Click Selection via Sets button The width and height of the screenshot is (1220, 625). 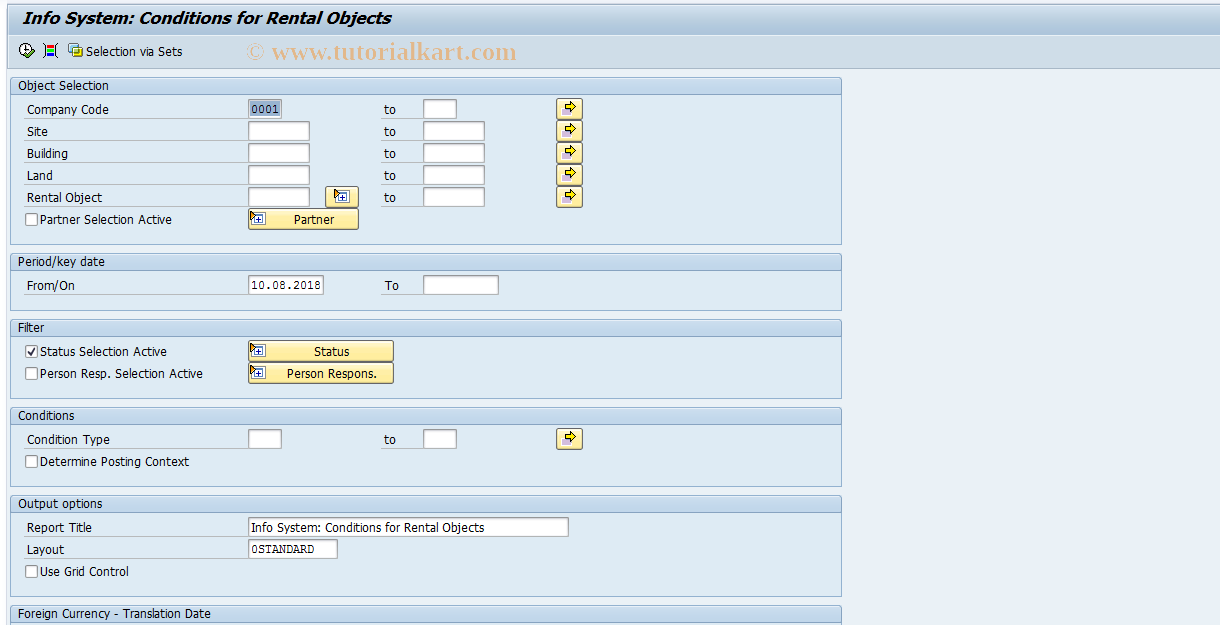coord(125,51)
